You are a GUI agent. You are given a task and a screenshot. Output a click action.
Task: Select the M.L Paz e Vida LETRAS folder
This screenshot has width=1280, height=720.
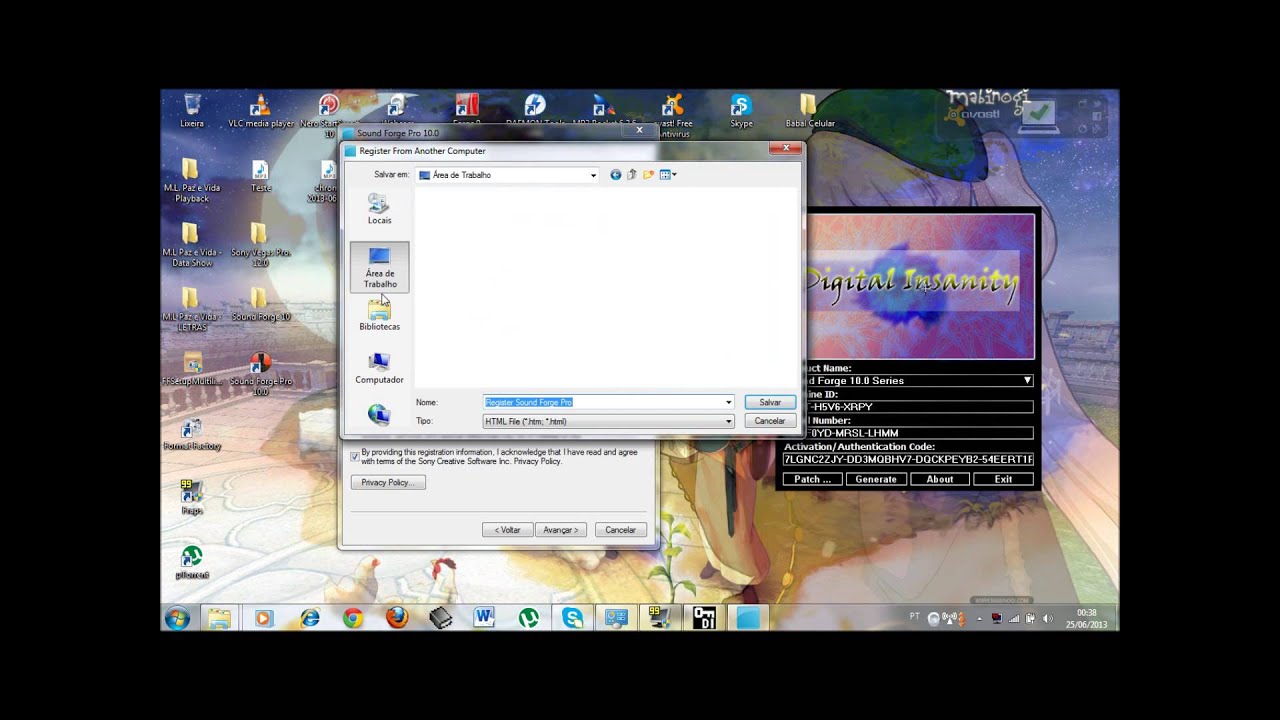click(192, 310)
